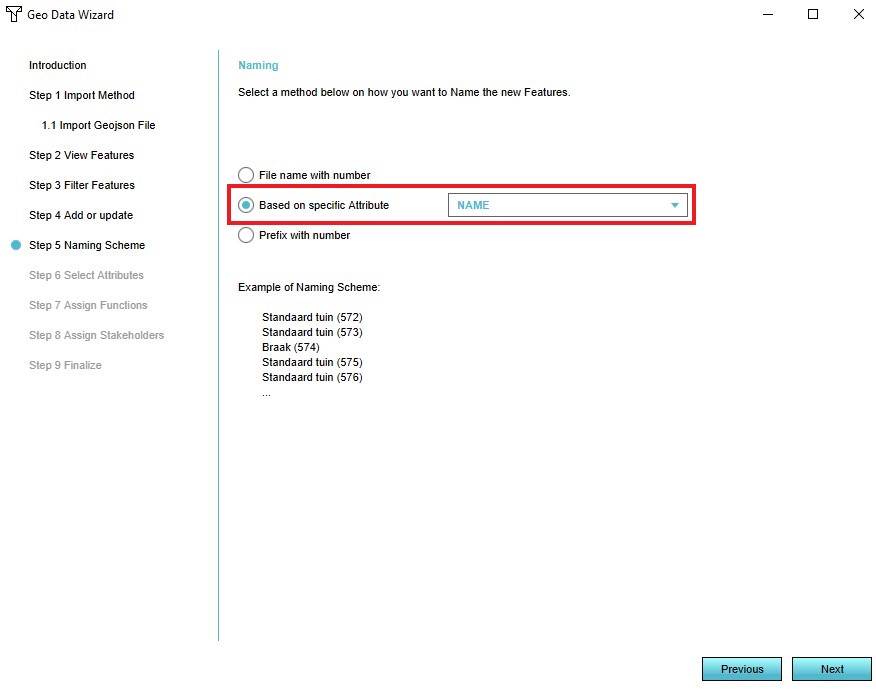Select Step 5 Naming Scheme in sidebar

[86, 245]
